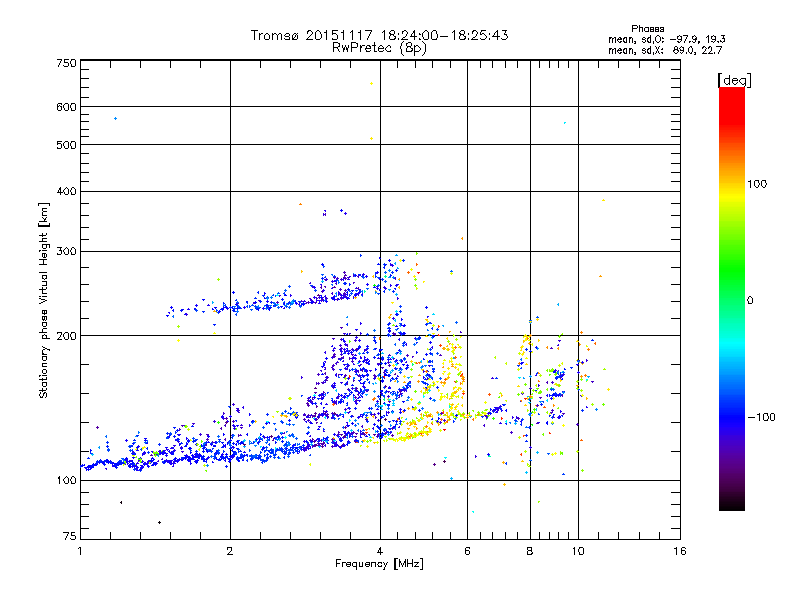Click the 'mean, sd,O: -97.9, 19.3' line
Viewport: 800px width, 600px height.
[667, 39]
